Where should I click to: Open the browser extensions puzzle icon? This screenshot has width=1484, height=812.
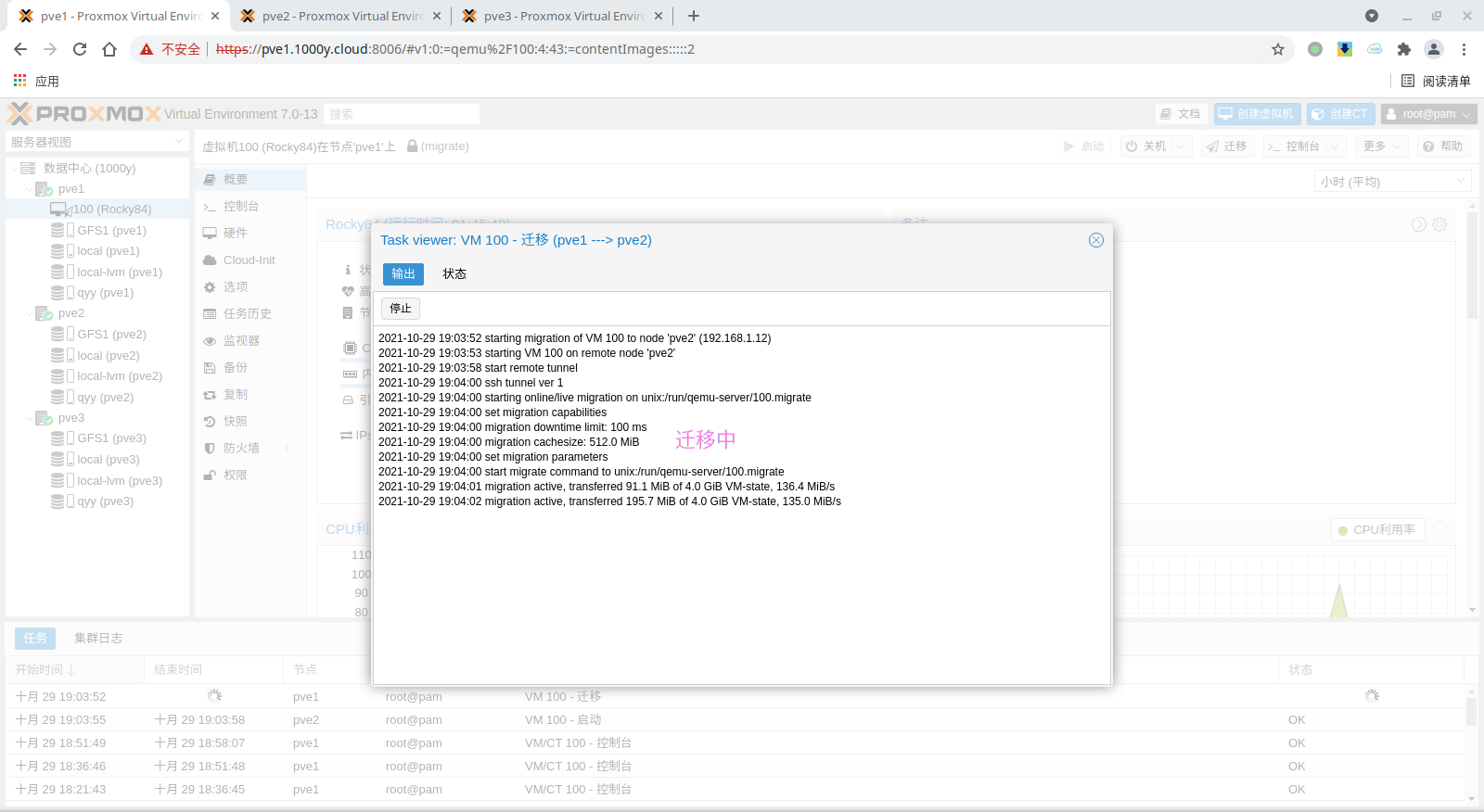click(x=1404, y=49)
